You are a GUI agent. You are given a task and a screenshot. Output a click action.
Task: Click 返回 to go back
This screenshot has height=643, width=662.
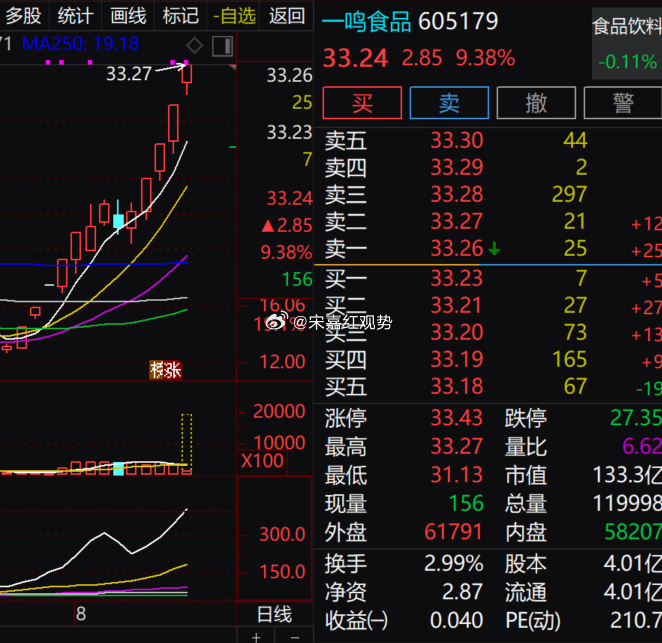(287, 16)
